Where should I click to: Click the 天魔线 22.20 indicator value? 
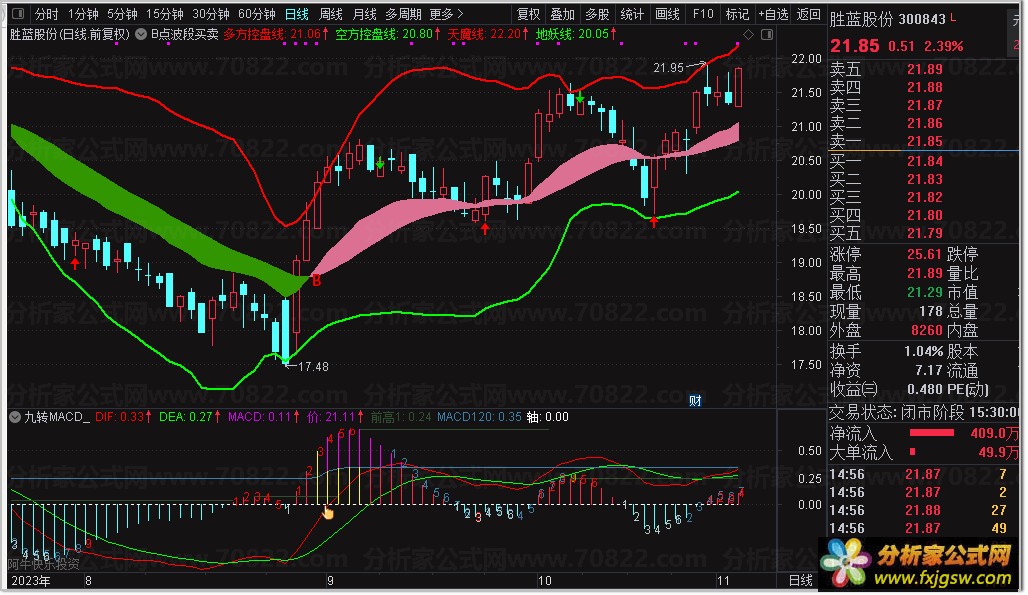click(x=488, y=34)
